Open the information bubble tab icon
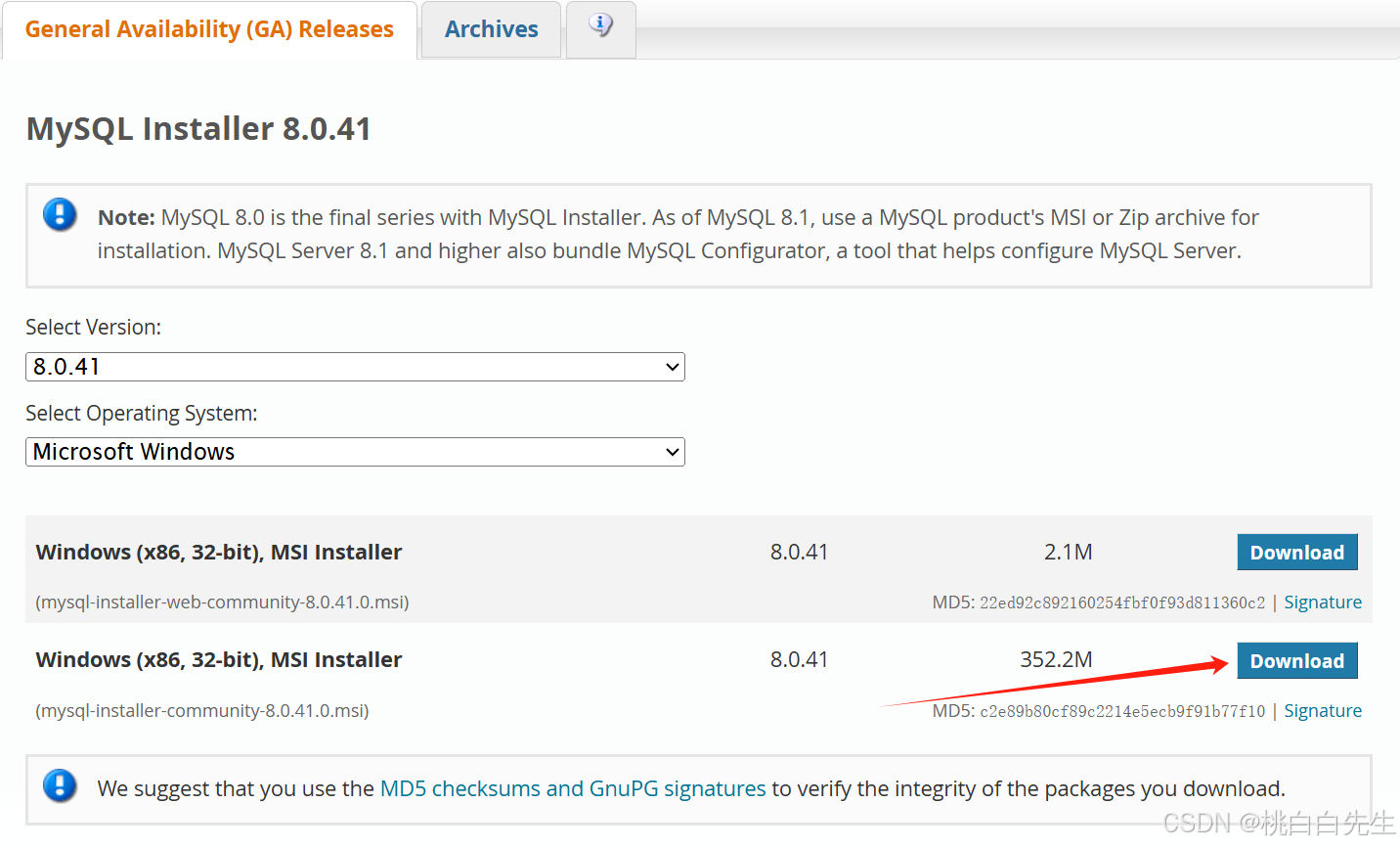 (600, 27)
